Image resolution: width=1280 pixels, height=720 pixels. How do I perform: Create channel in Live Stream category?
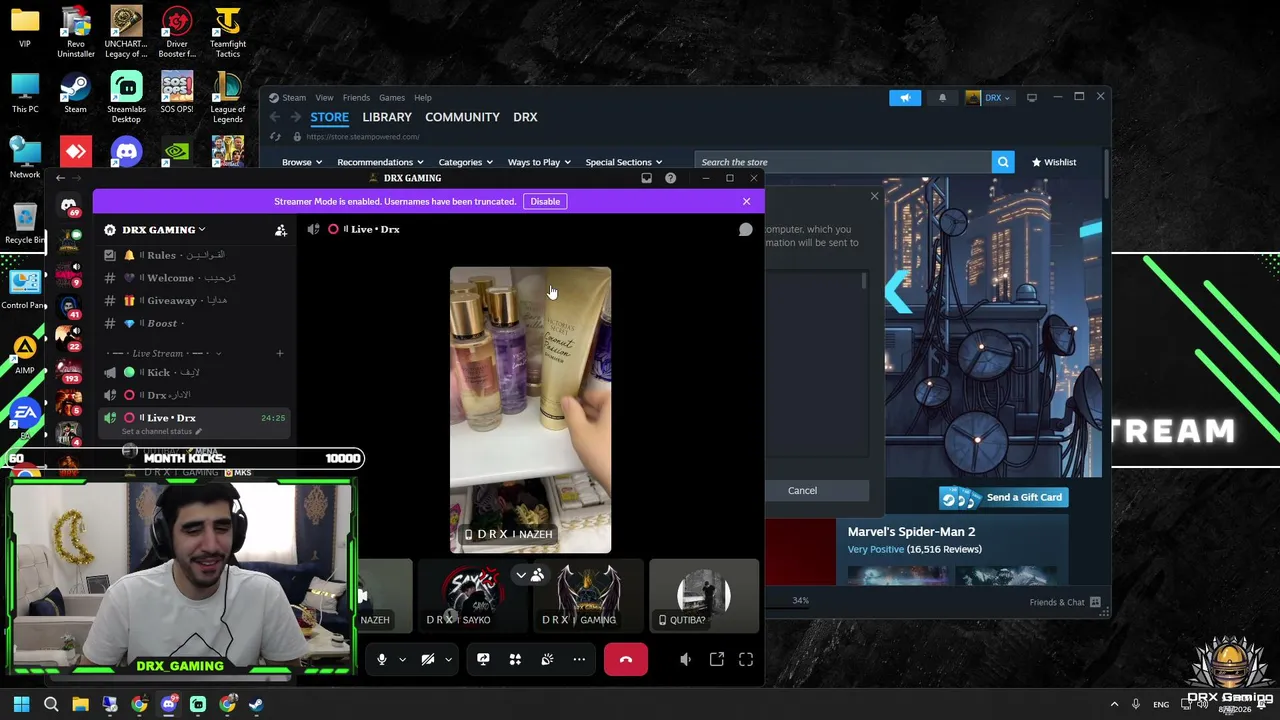click(280, 353)
